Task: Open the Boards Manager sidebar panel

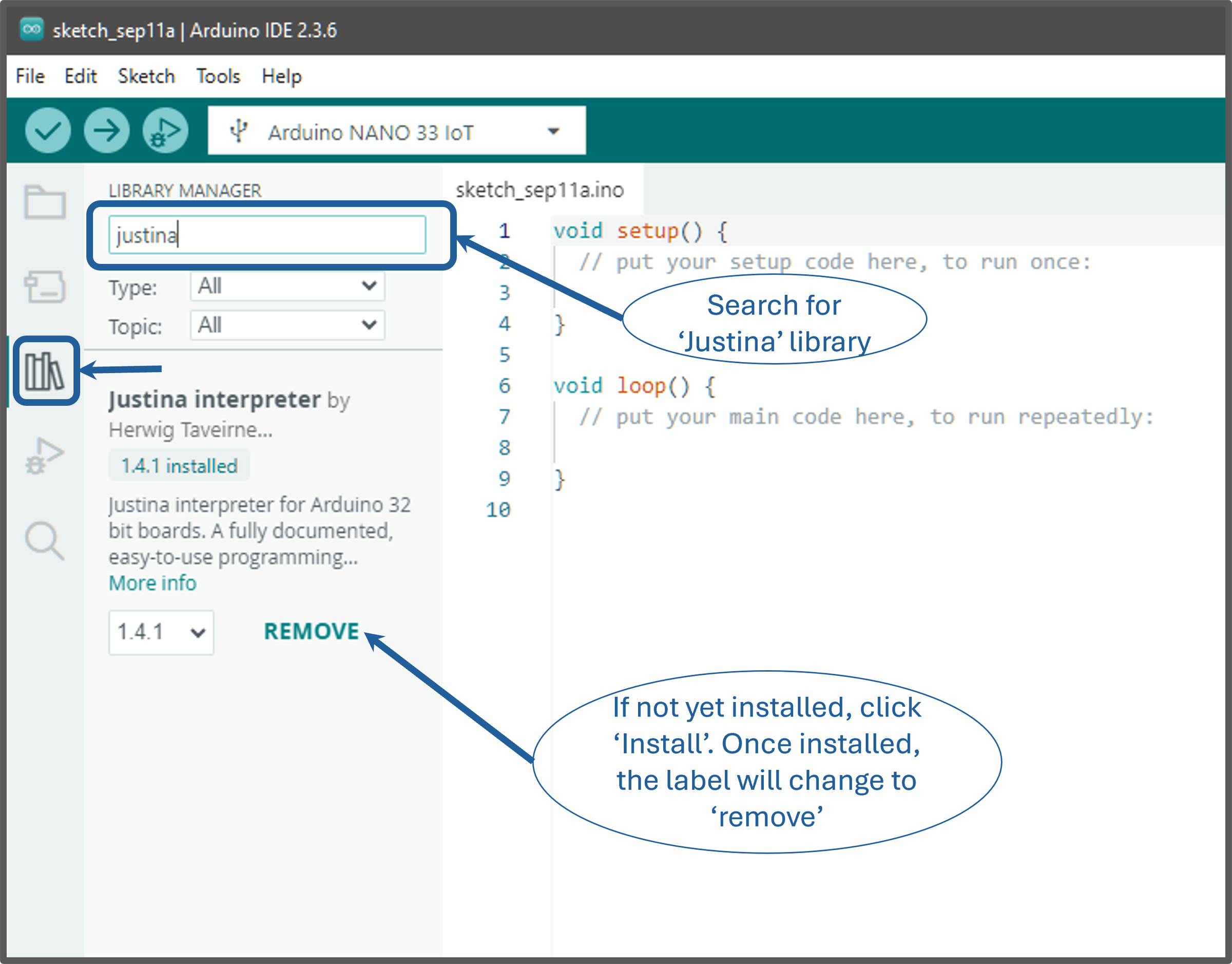Action: click(45, 288)
